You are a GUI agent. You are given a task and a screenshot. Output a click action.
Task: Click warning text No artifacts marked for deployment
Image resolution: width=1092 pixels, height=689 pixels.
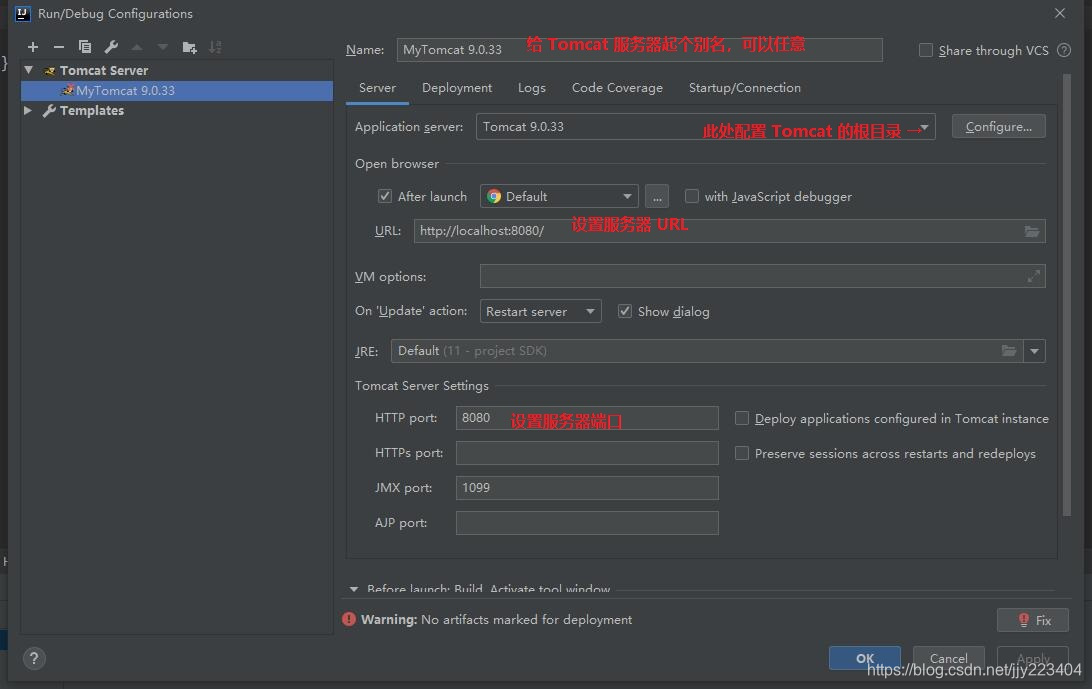(x=526, y=619)
